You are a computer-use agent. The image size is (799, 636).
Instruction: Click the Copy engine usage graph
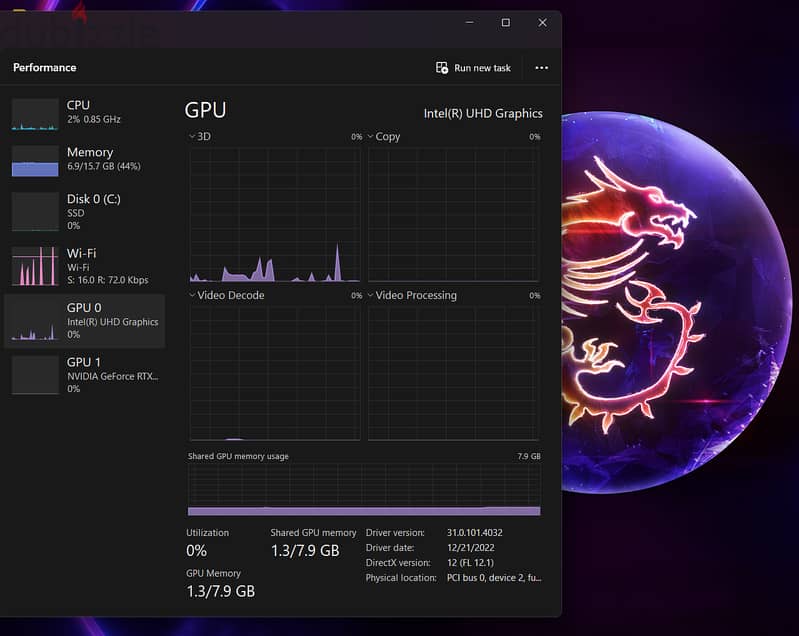coord(454,215)
